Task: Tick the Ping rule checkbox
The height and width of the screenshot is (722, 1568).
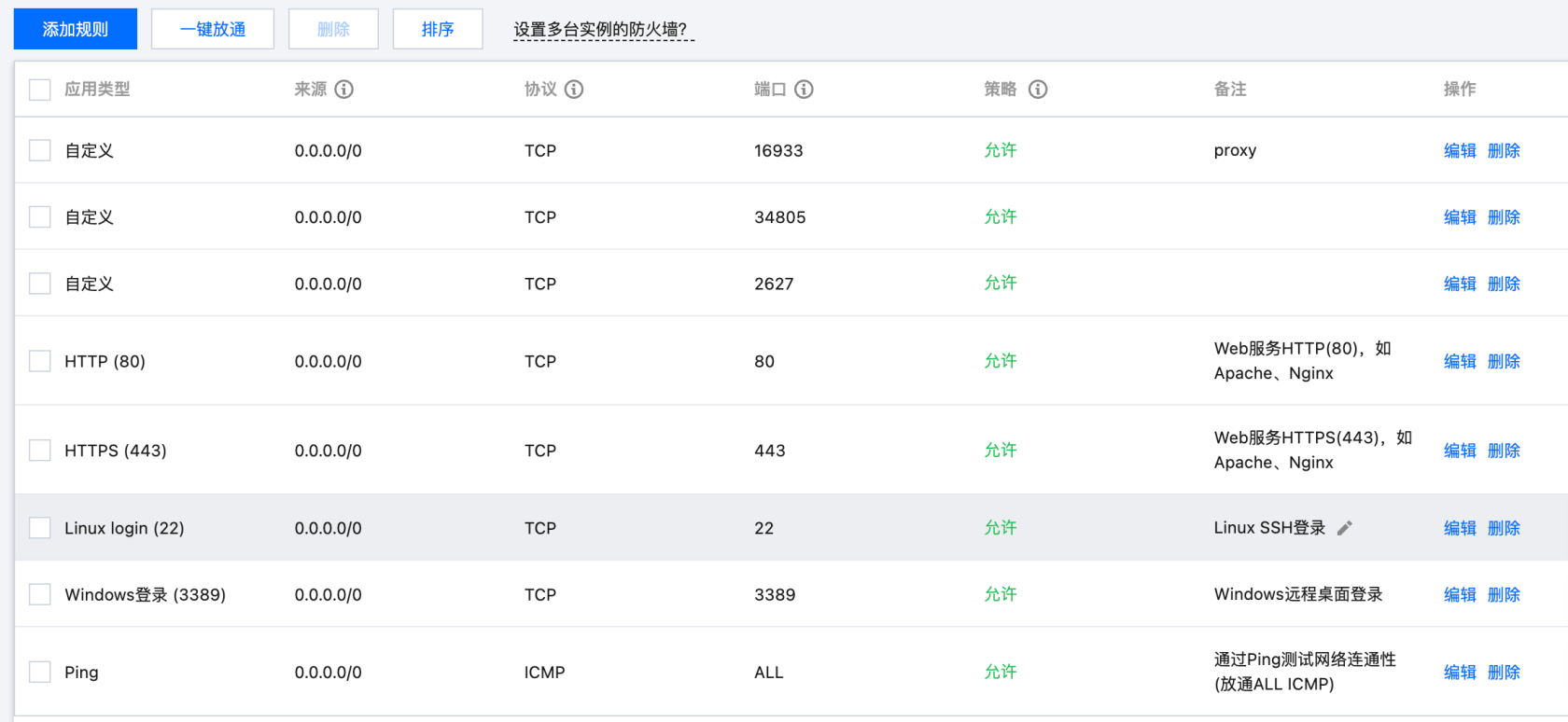Action: click(x=40, y=672)
